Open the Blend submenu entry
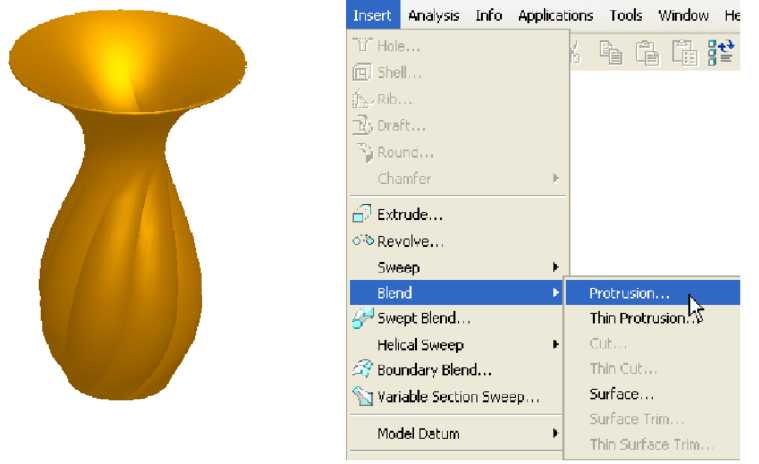 click(456, 293)
